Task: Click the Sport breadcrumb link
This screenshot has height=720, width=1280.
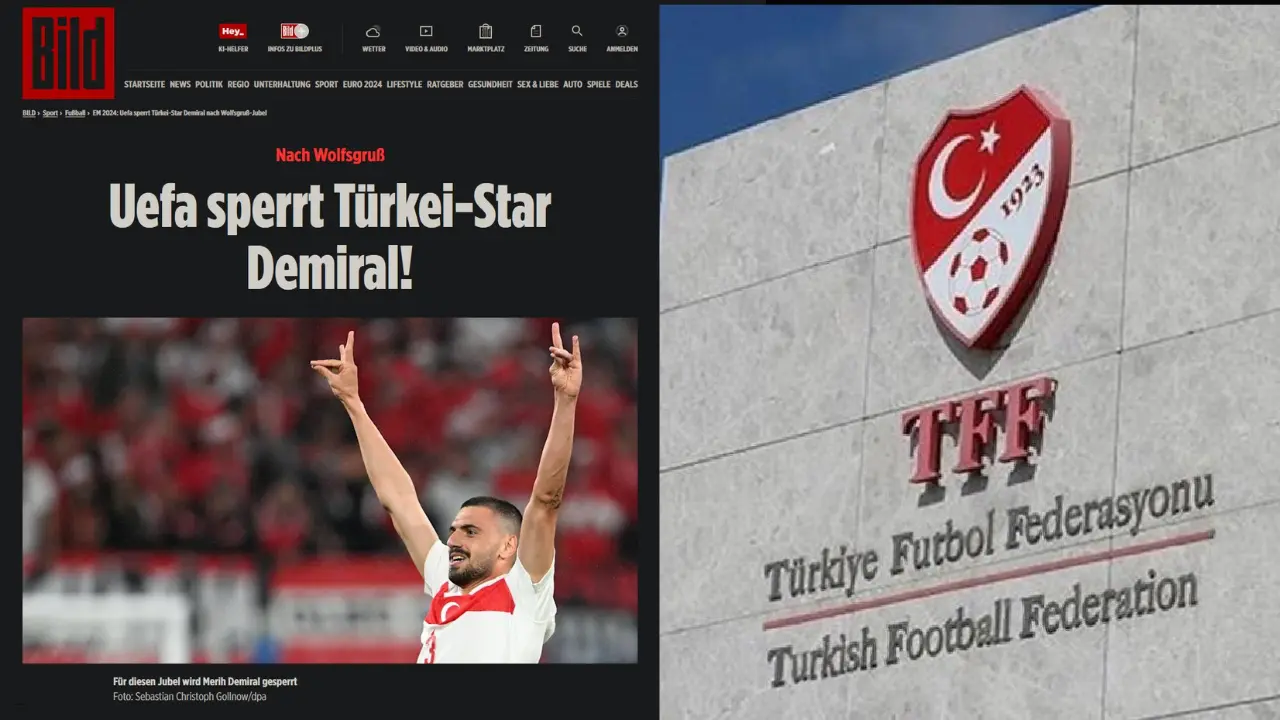Action: (50, 113)
